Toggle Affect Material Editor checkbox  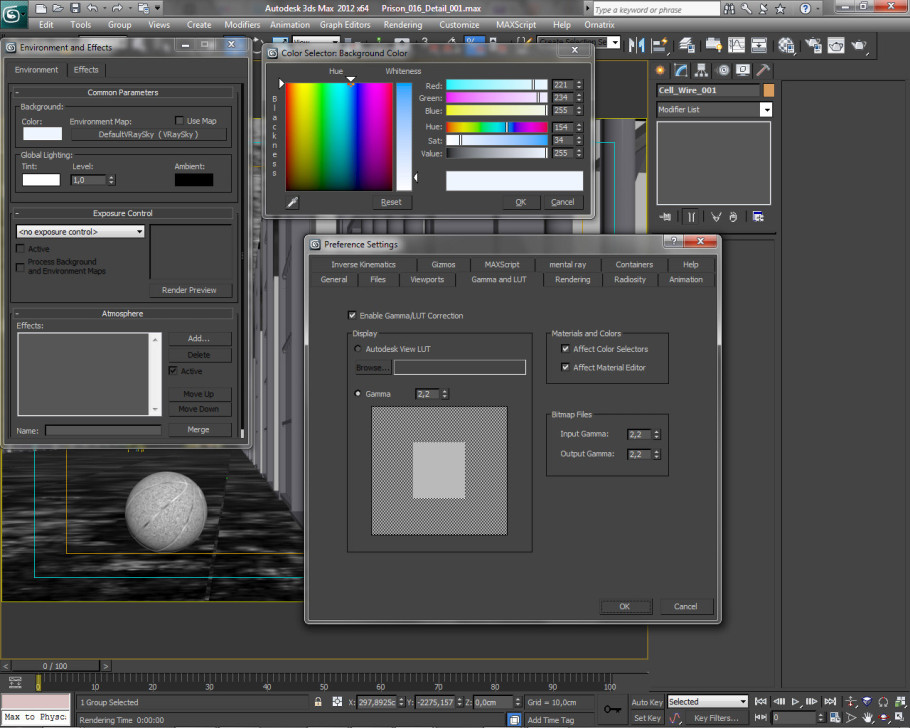(x=565, y=367)
